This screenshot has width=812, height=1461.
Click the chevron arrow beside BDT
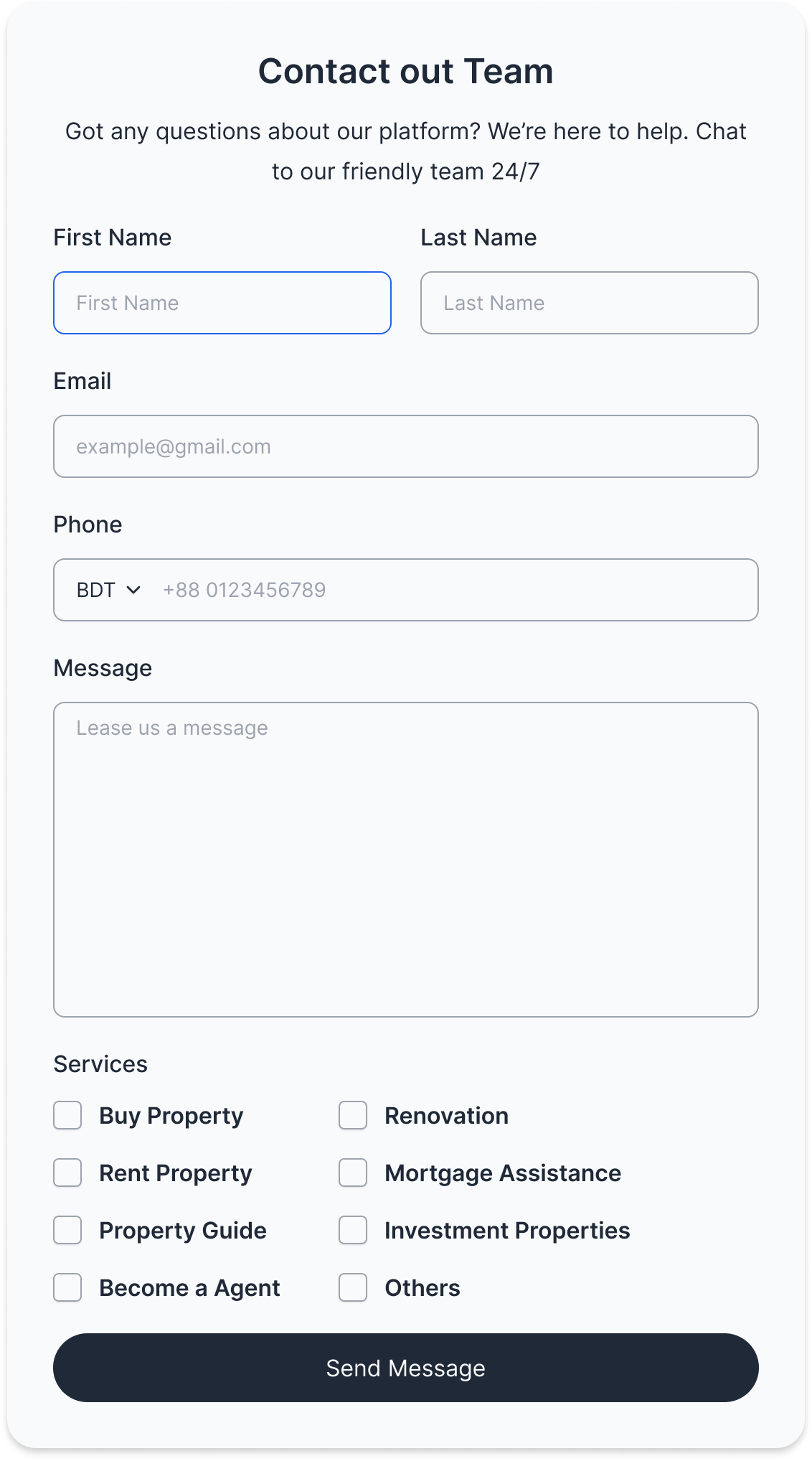tap(133, 590)
